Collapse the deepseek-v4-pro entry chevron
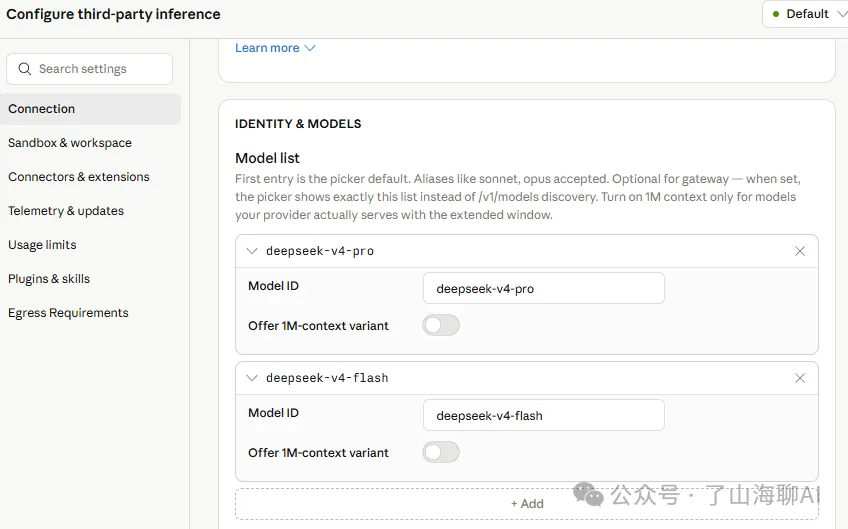The width and height of the screenshot is (848, 529). pos(251,251)
